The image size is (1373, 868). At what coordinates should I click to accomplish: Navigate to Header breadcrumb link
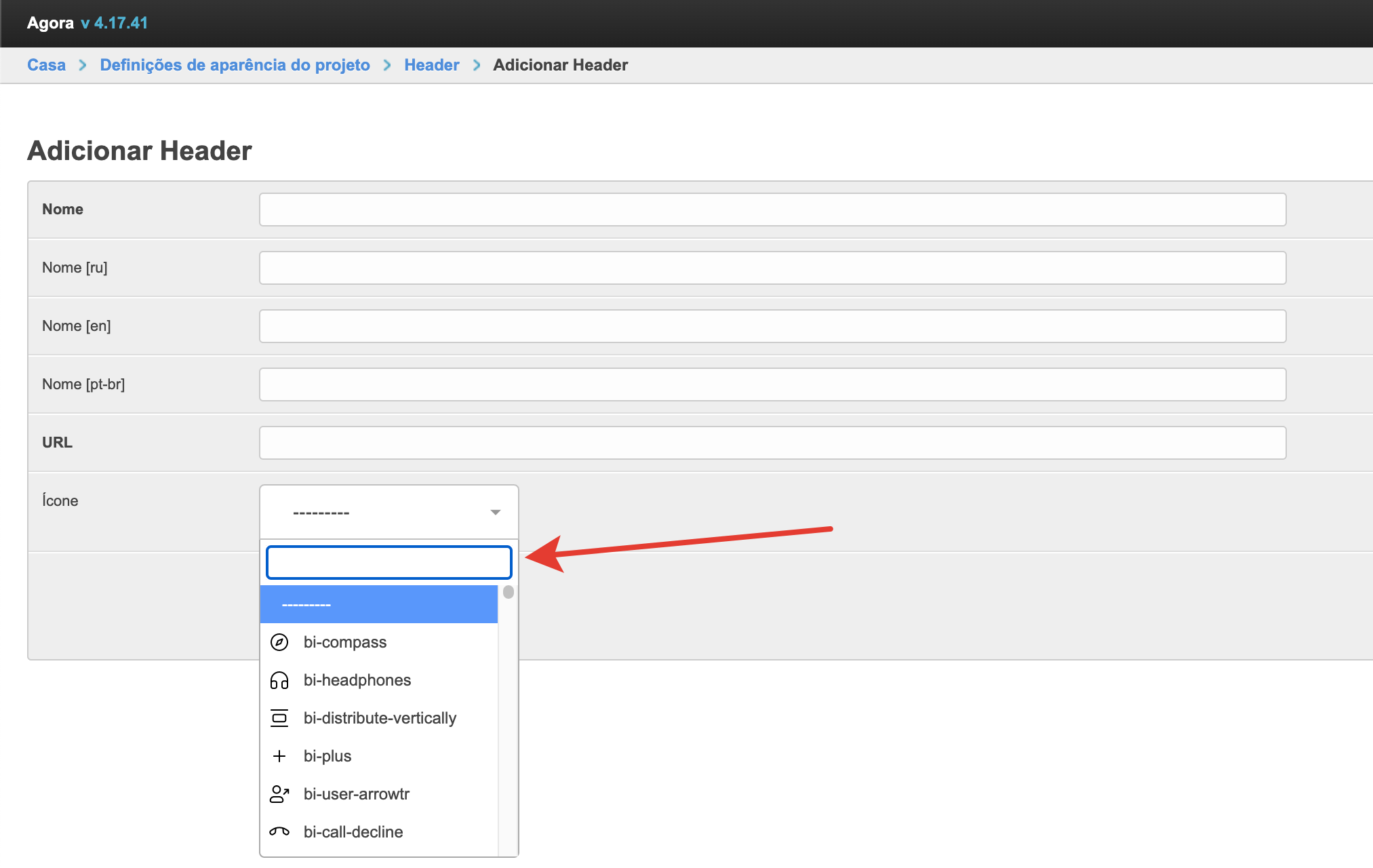pyautogui.click(x=431, y=65)
